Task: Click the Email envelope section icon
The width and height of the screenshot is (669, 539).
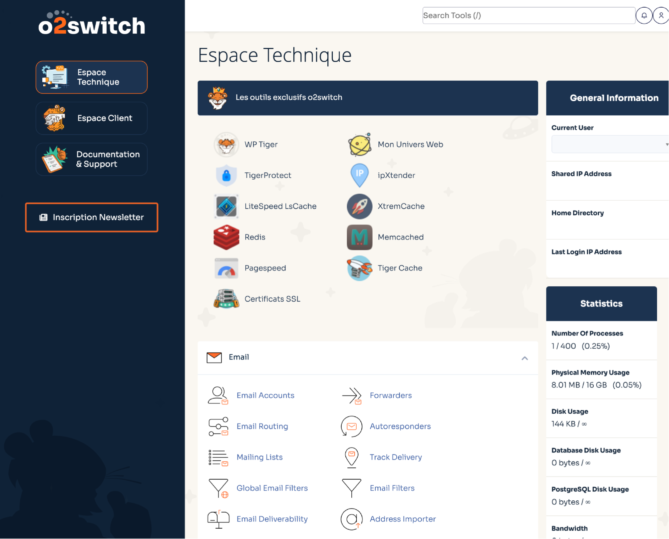Action: point(214,358)
